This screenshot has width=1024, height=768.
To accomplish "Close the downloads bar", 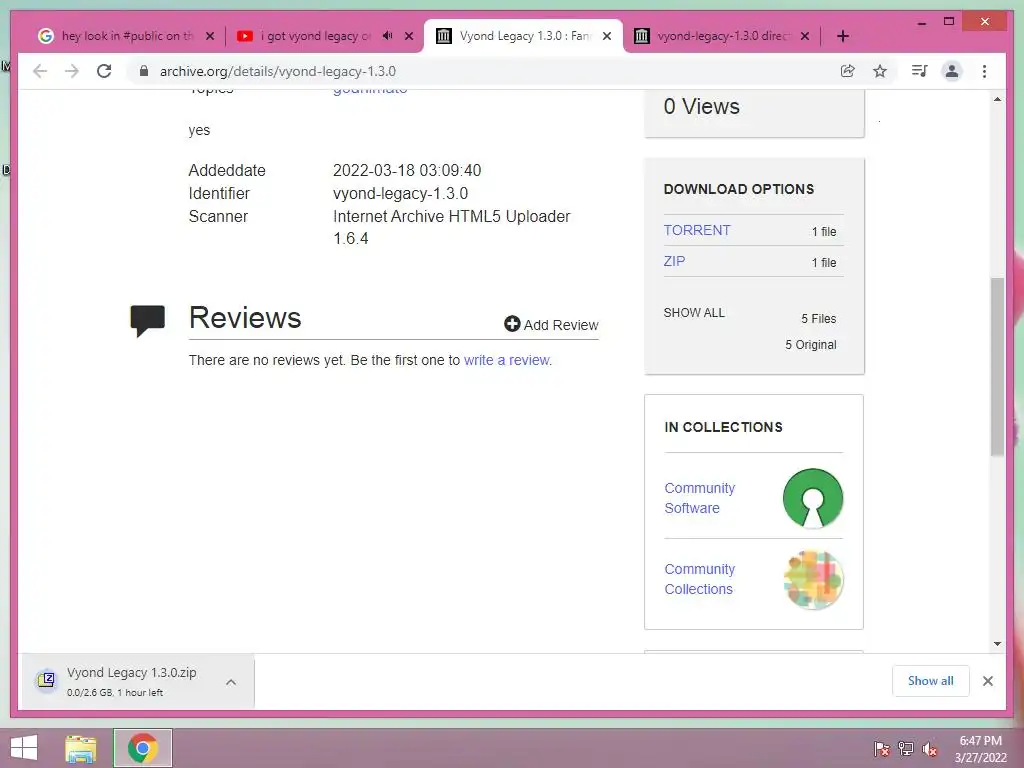I will click(x=988, y=681).
